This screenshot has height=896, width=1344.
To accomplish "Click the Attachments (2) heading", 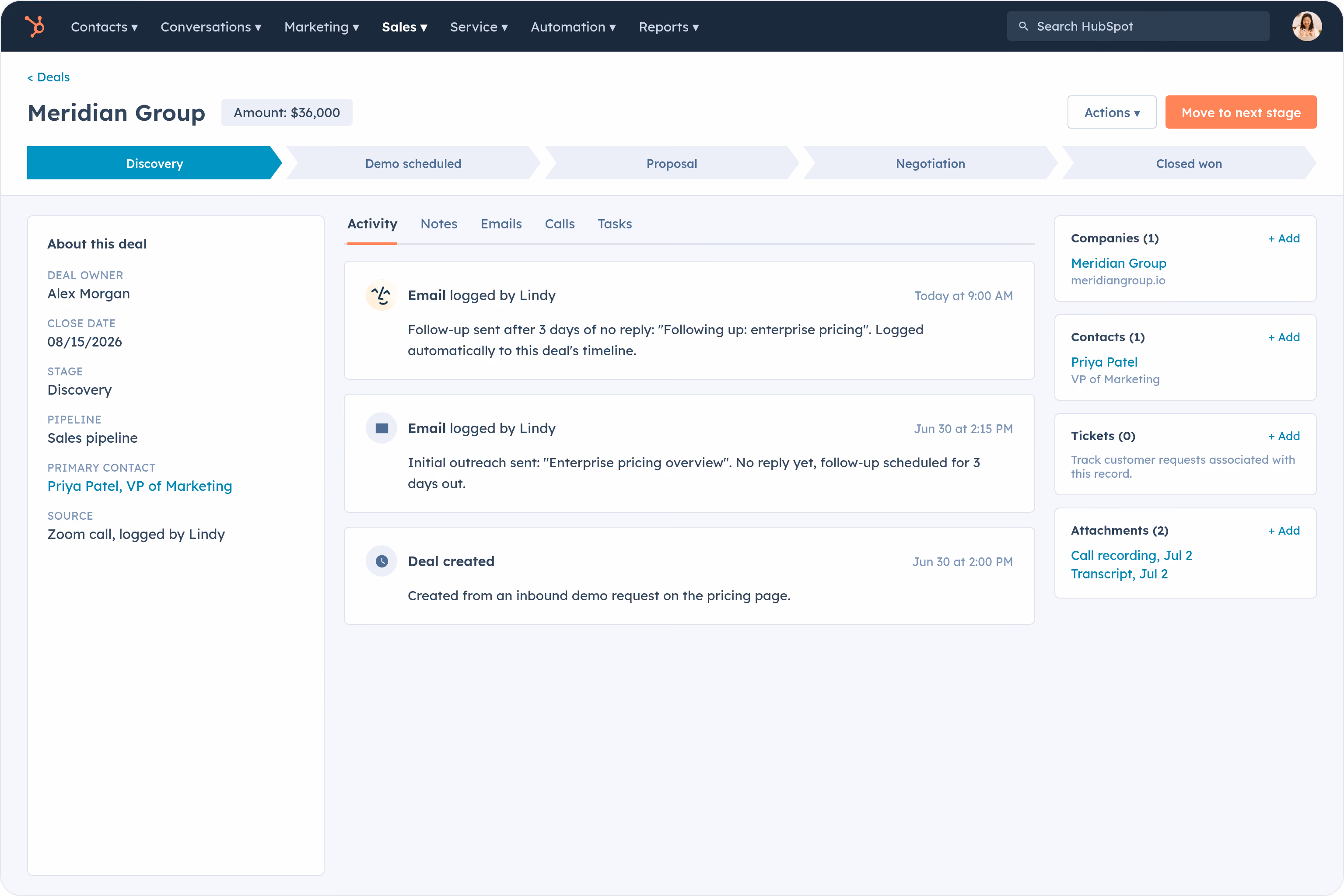I will [x=1120, y=531].
